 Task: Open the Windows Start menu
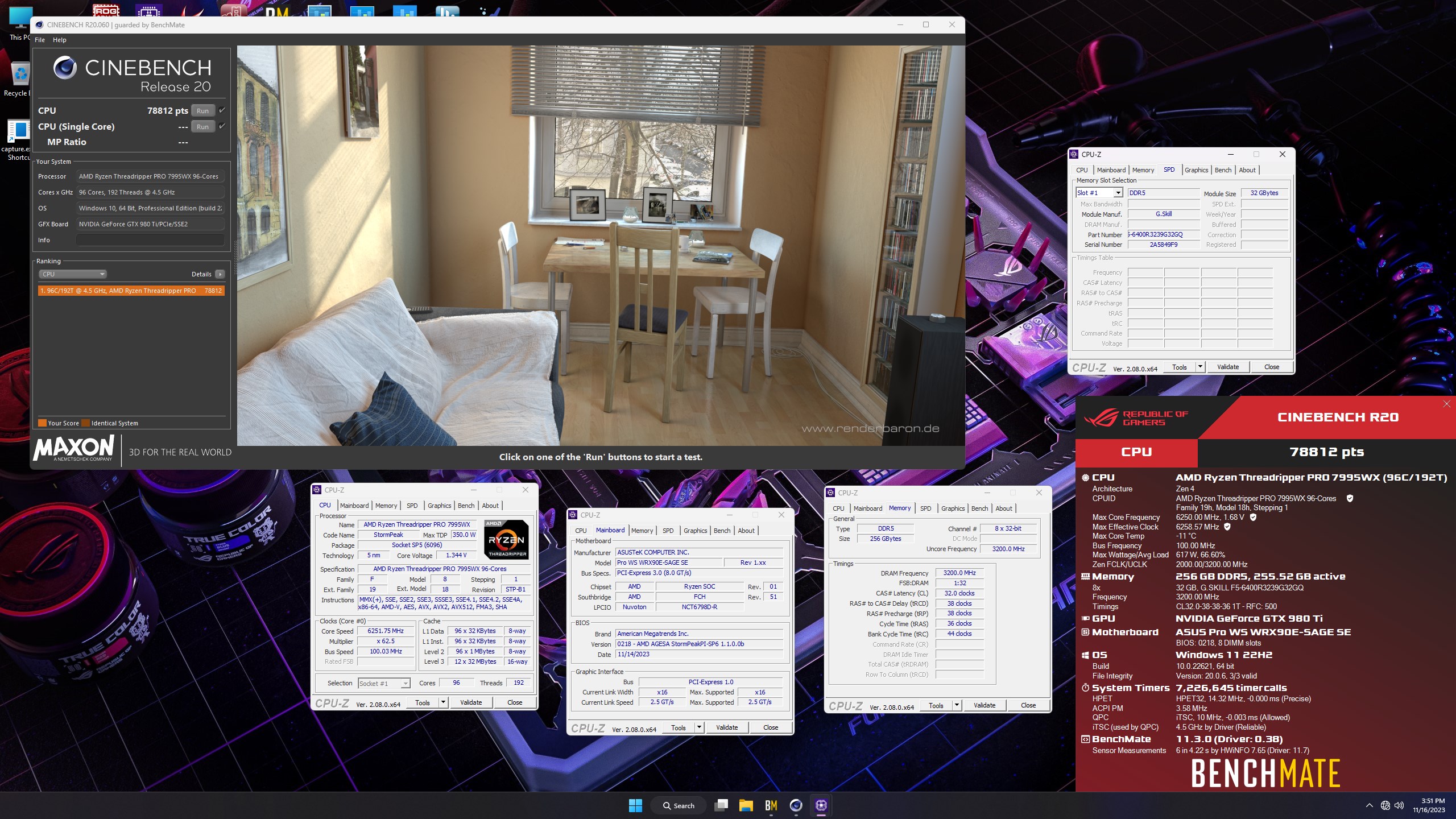click(635, 805)
